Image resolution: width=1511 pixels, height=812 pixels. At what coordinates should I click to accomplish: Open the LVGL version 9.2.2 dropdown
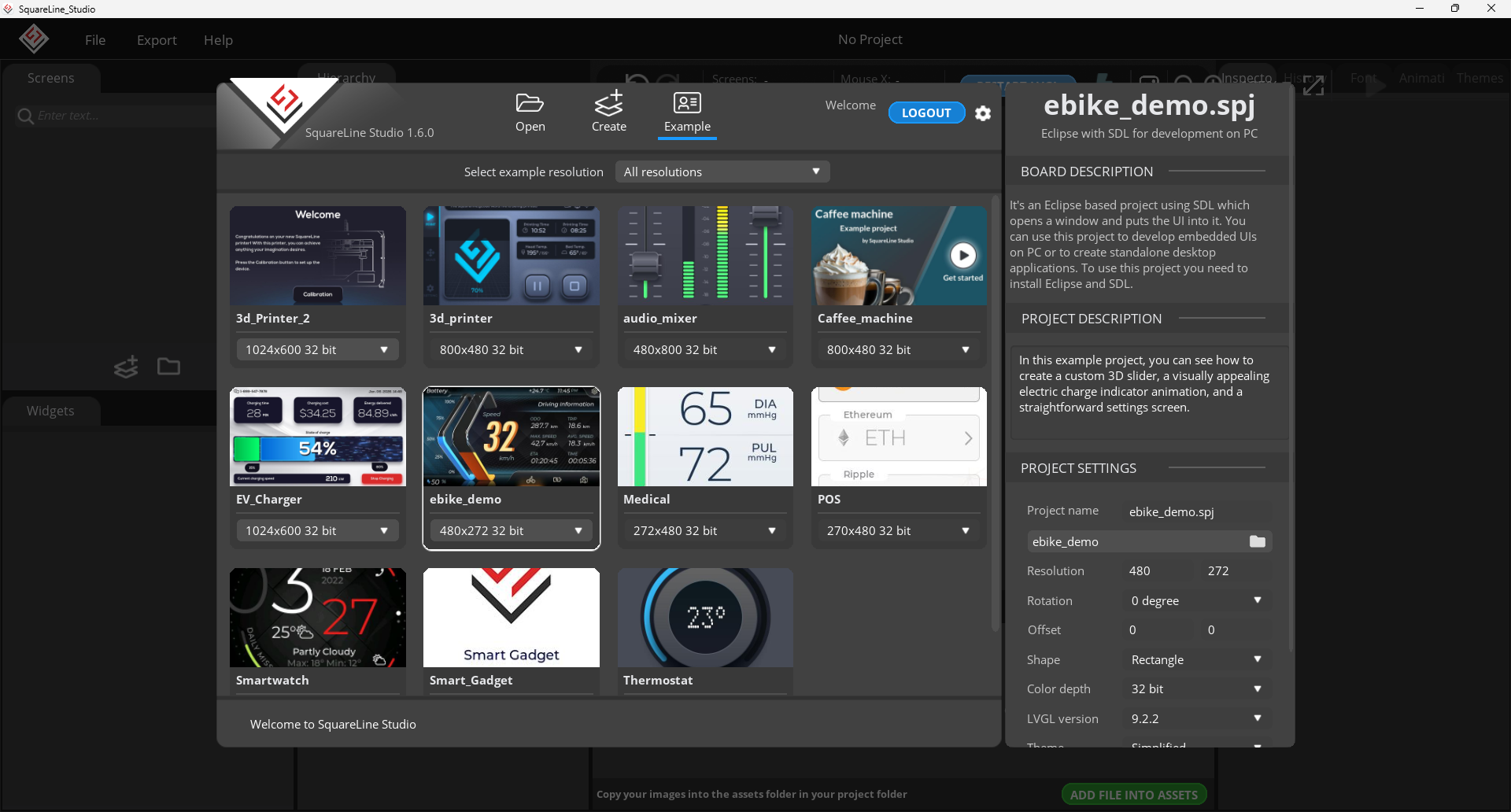tap(1198, 718)
